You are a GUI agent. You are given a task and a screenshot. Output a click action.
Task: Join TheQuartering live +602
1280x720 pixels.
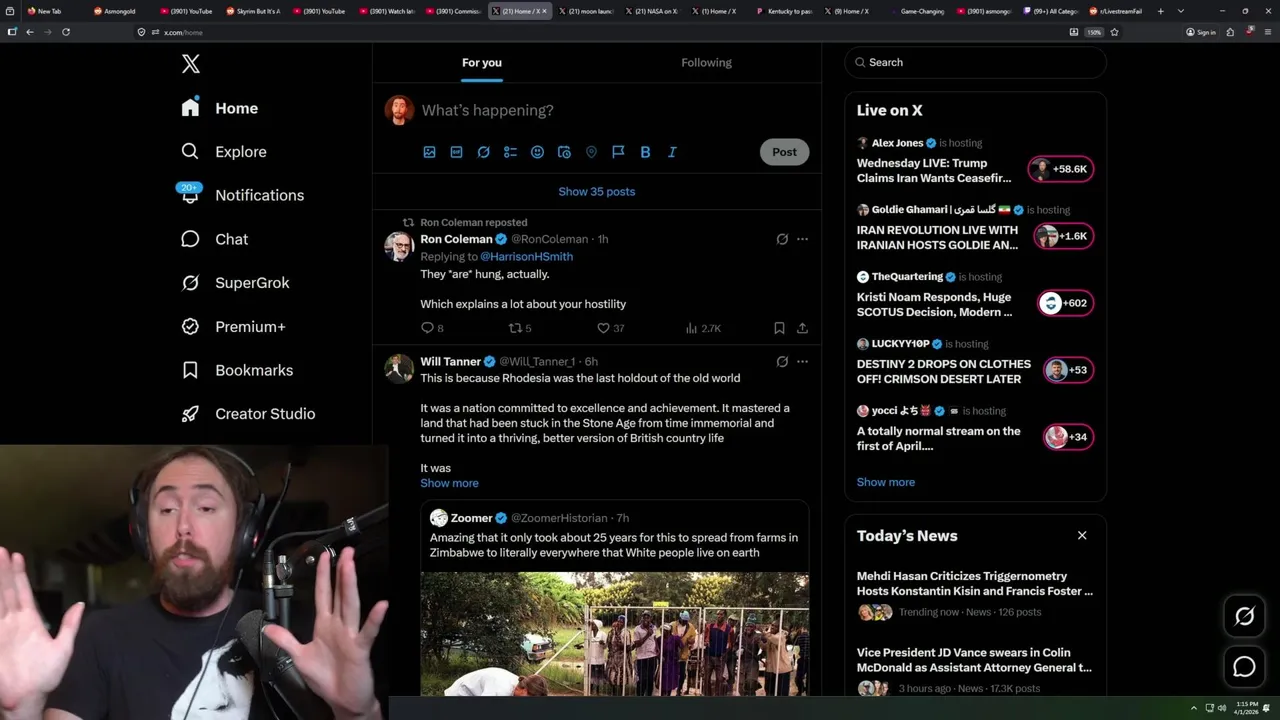tap(1065, 303)
